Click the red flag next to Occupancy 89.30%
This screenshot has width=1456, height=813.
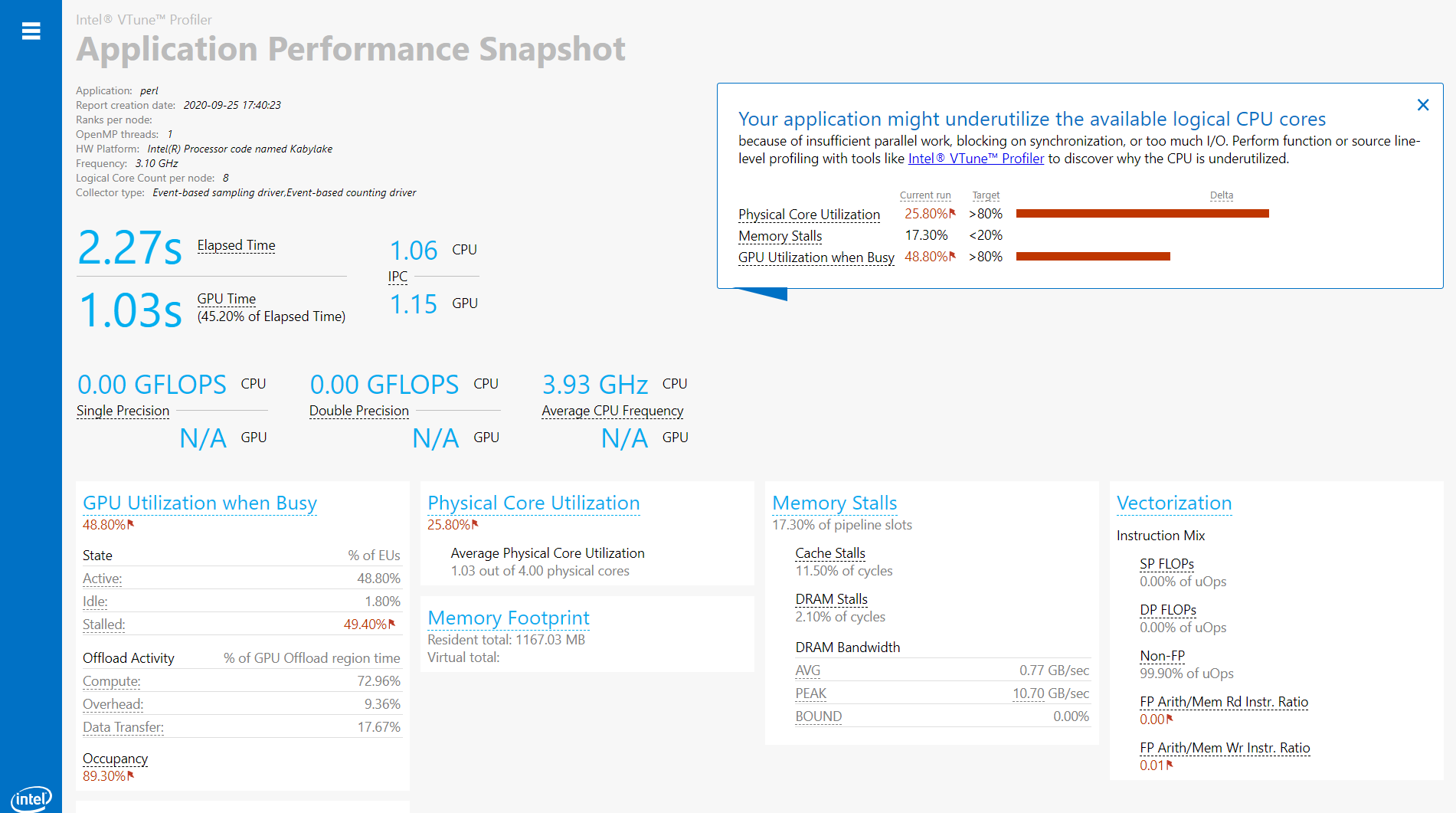coord(131,775)
